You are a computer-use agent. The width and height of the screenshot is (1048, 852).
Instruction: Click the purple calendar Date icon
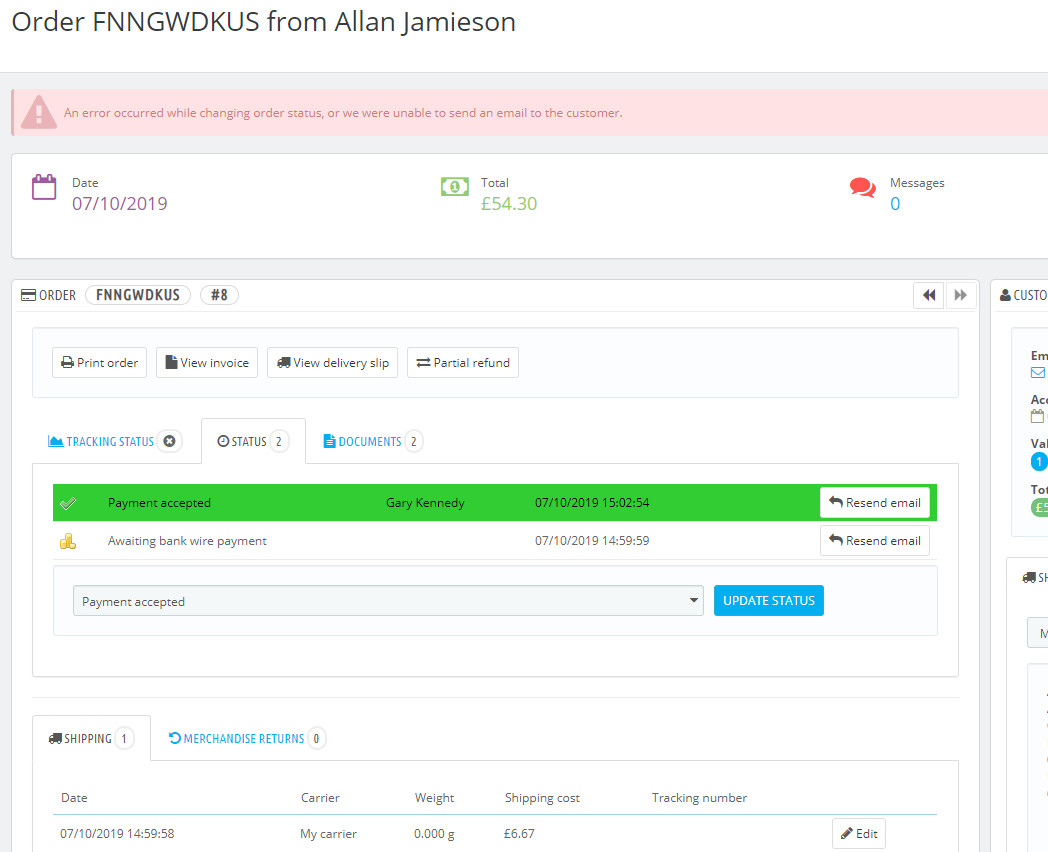(44, 187)
